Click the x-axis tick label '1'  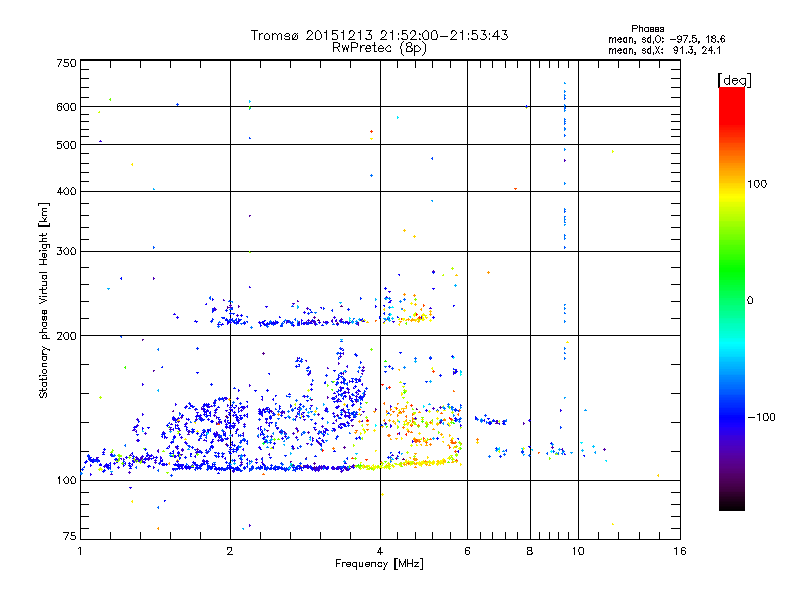pos(80,551)
